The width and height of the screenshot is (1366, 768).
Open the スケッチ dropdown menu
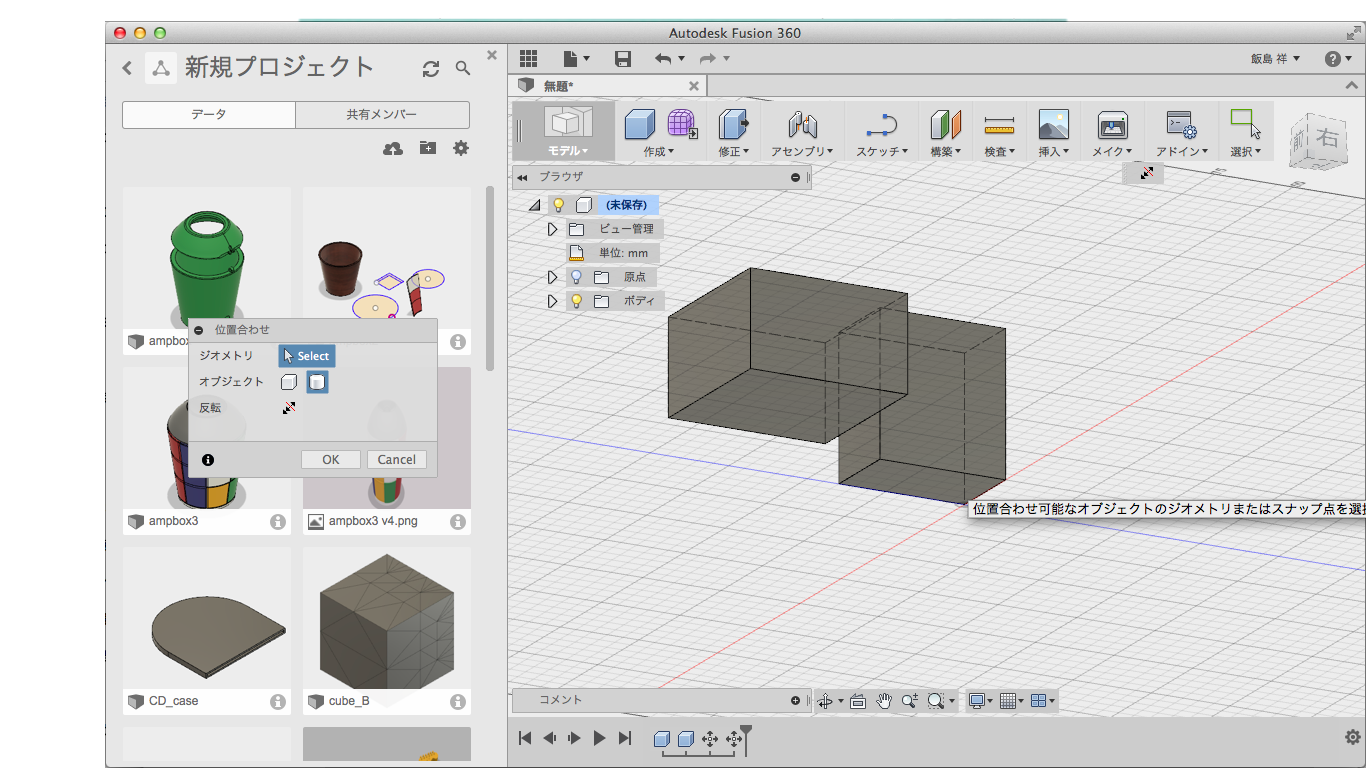pos(882,152)
